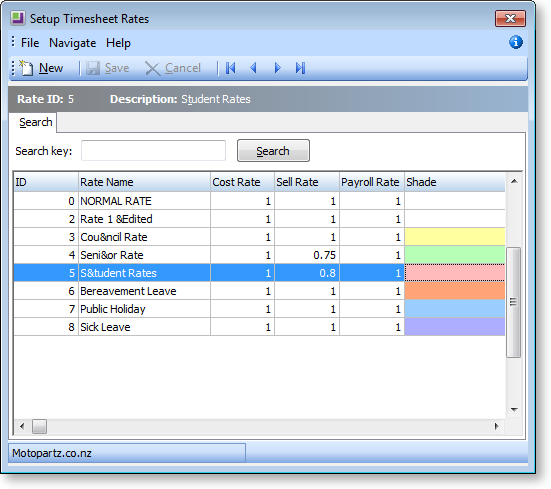
Task: Select the yellow shade of Council Rate
Action: [455, 237]
